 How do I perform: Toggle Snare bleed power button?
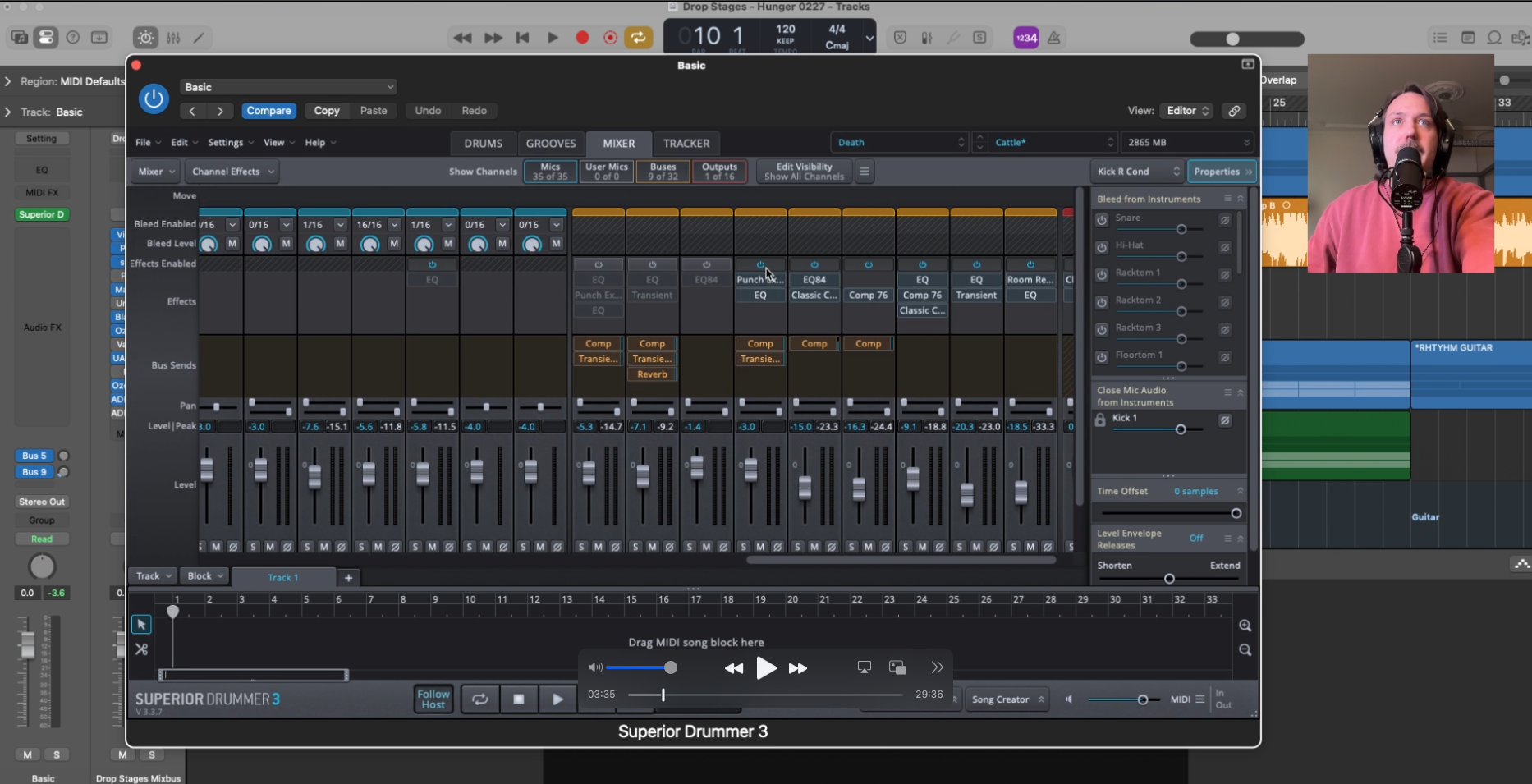(1102, 220)
